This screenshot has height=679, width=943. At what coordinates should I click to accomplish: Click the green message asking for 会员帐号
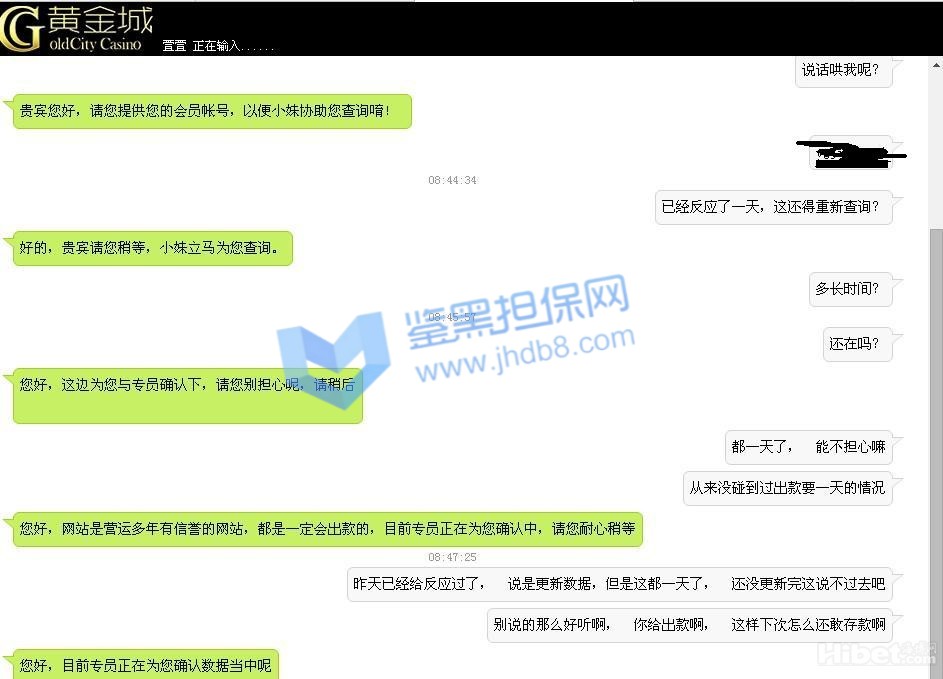pyautogui.click(x=212, y=111)
